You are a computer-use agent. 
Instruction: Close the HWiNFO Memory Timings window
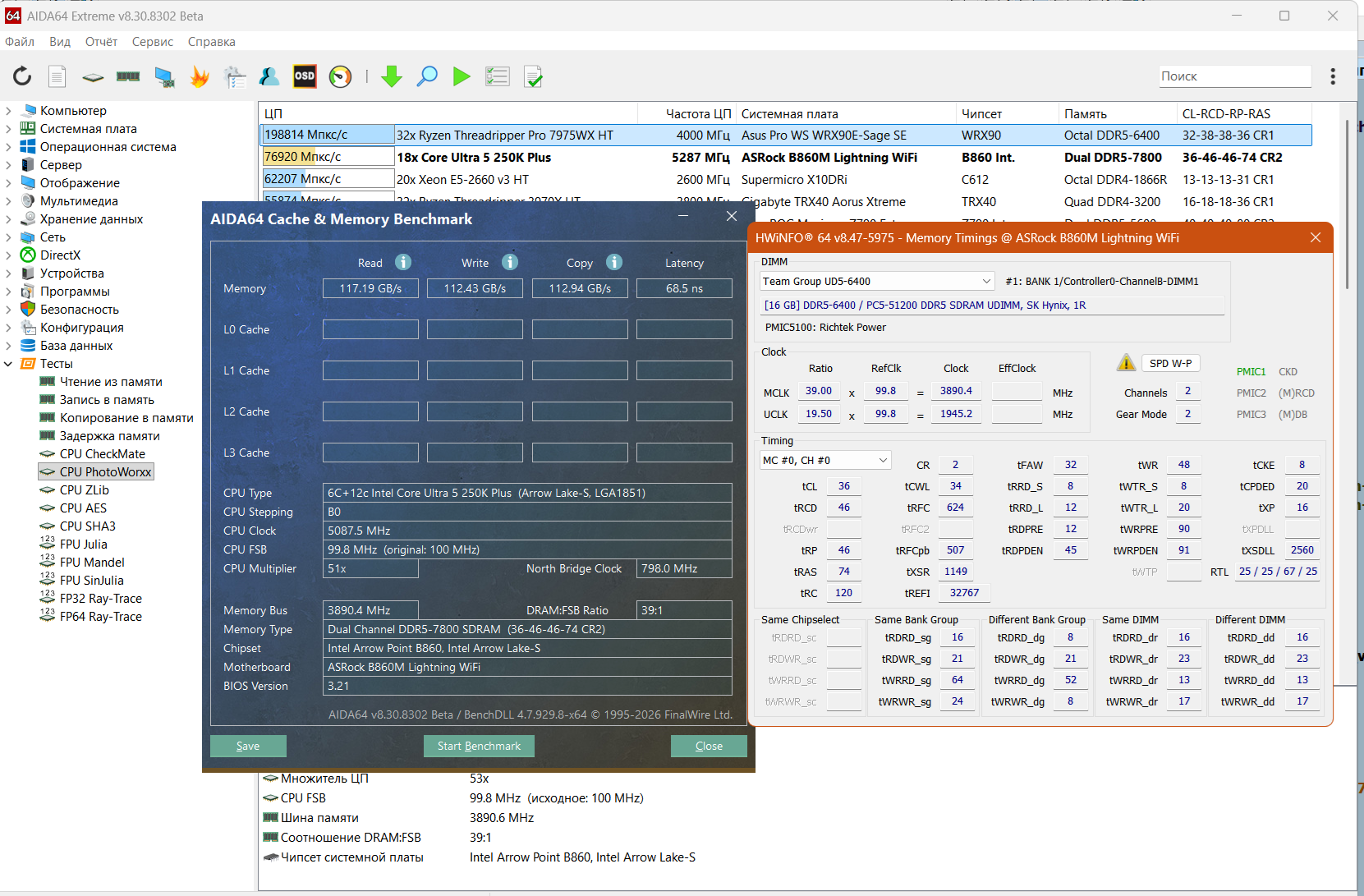click(1316, 237)
